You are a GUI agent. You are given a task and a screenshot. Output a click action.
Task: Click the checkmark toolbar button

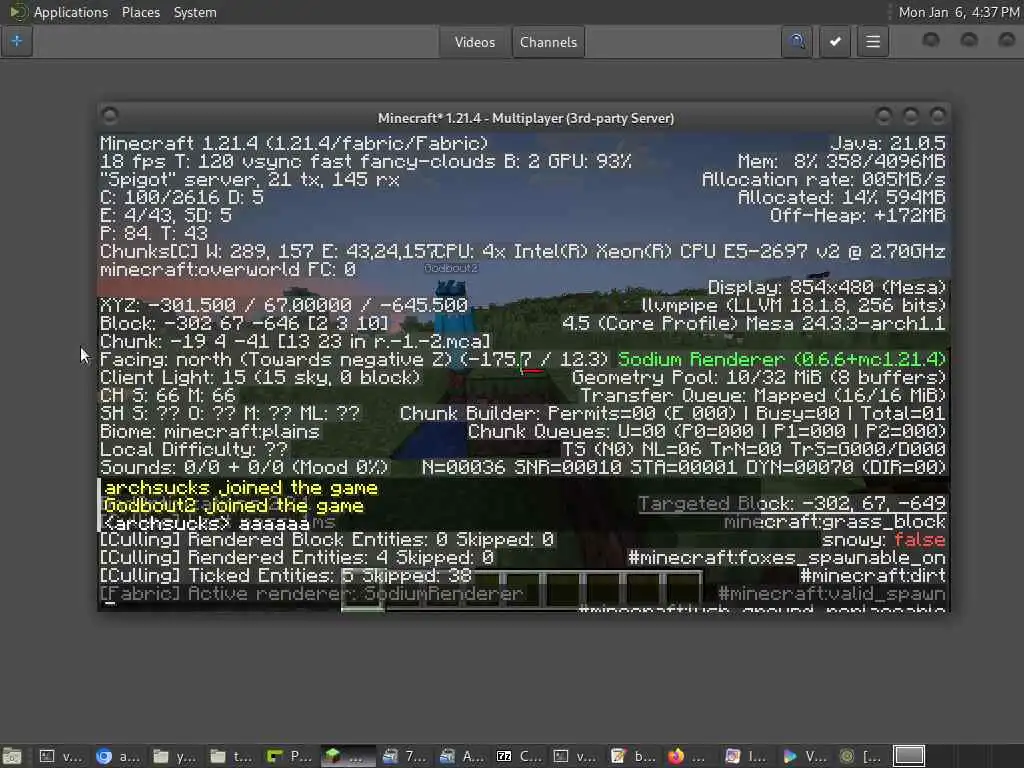tap(835, 42)
